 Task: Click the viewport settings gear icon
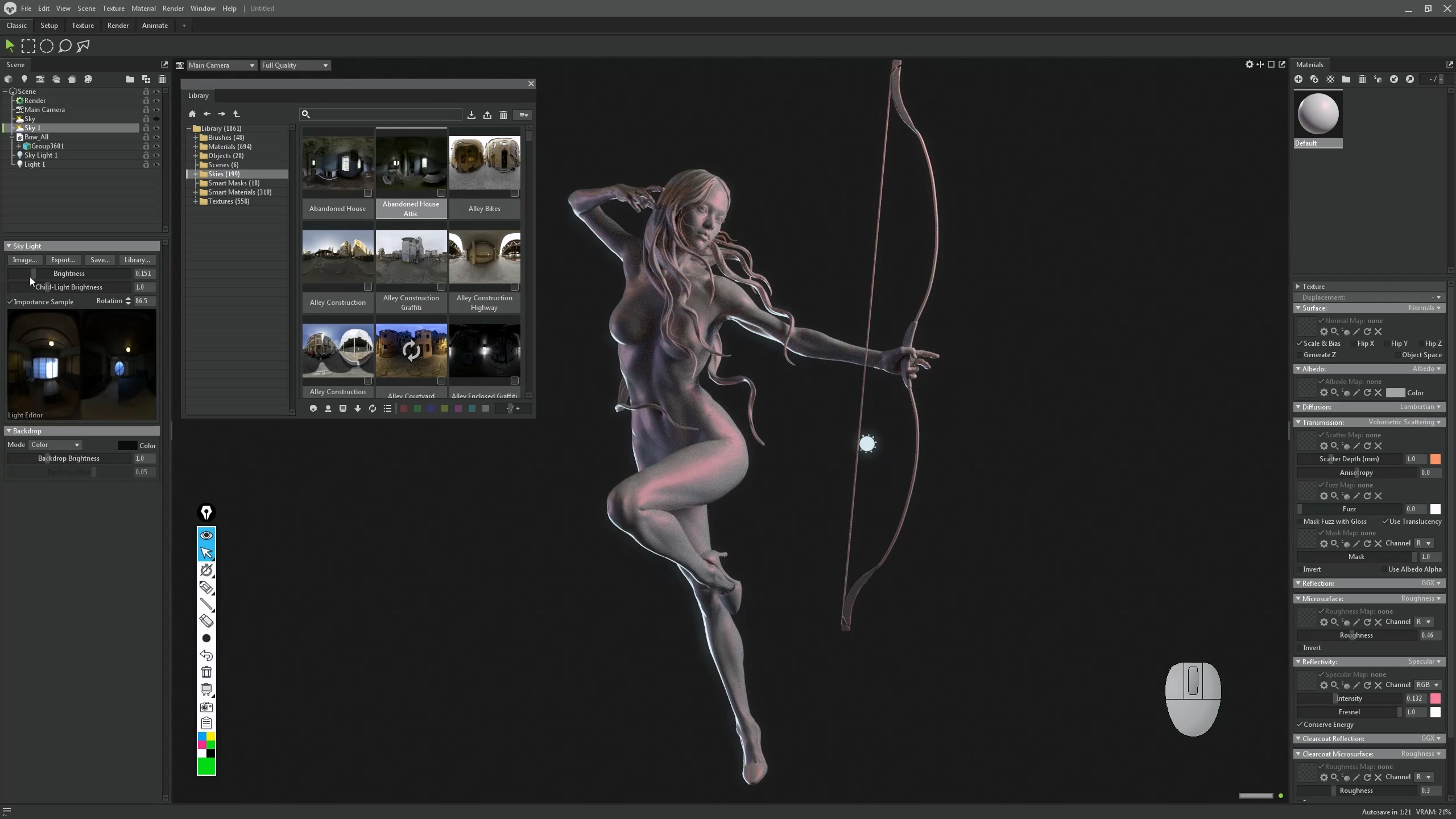tap(1249, 65)
